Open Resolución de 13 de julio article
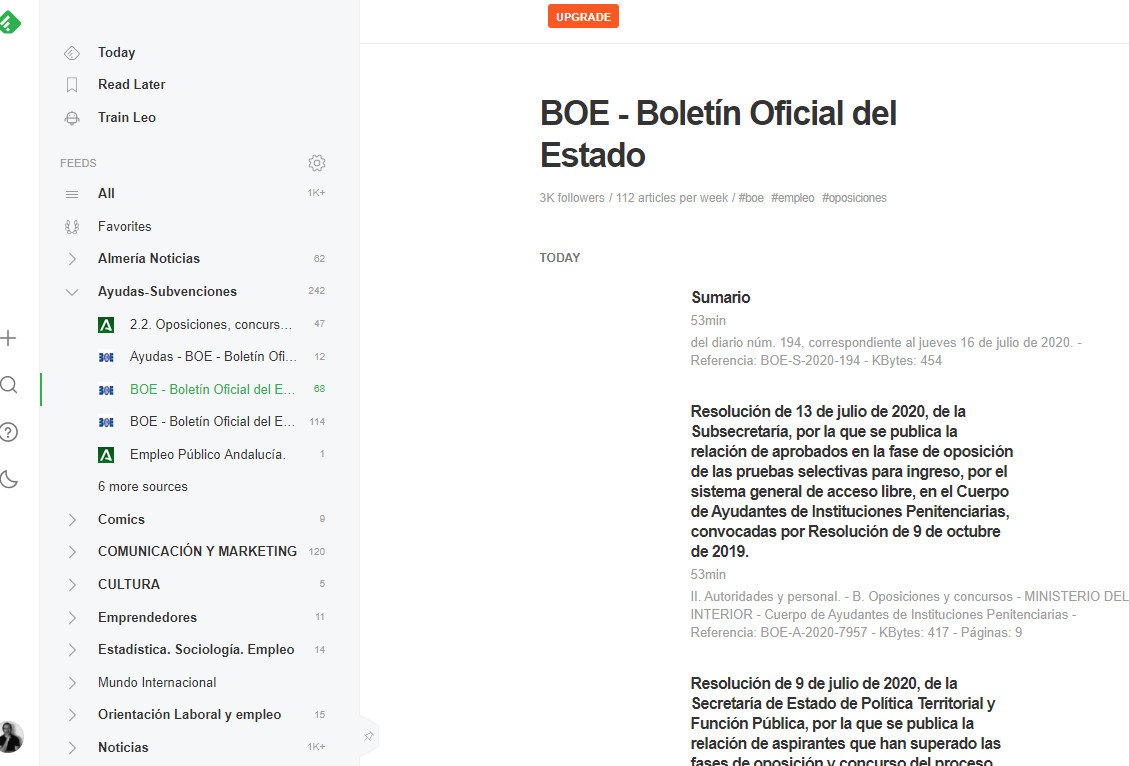 pyautogui.click(x=852, y=481)
